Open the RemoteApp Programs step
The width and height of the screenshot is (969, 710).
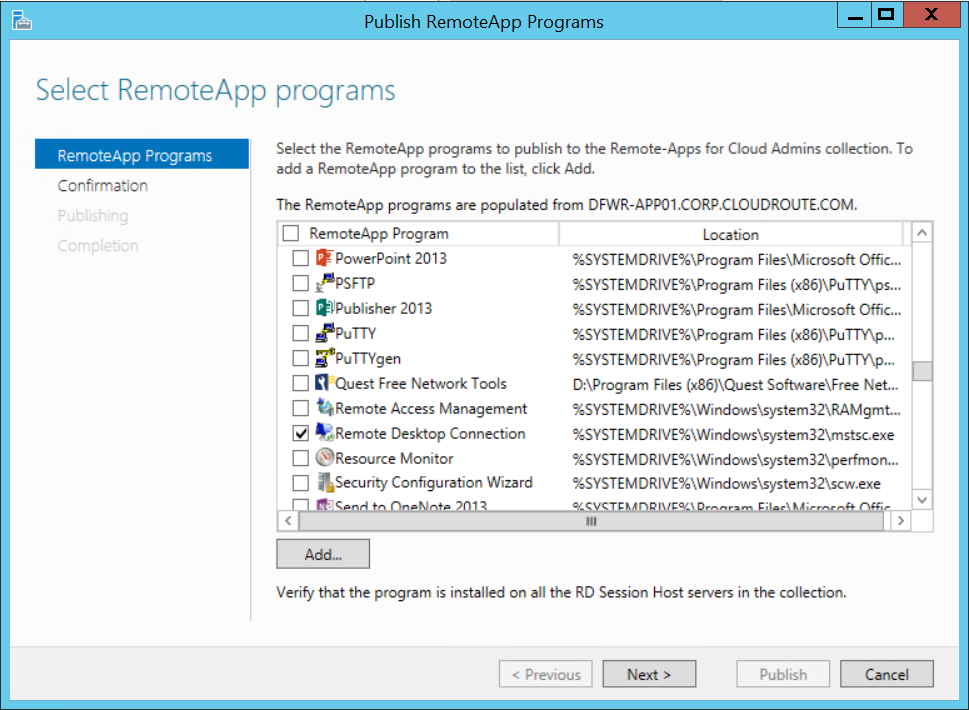(142, 154)
